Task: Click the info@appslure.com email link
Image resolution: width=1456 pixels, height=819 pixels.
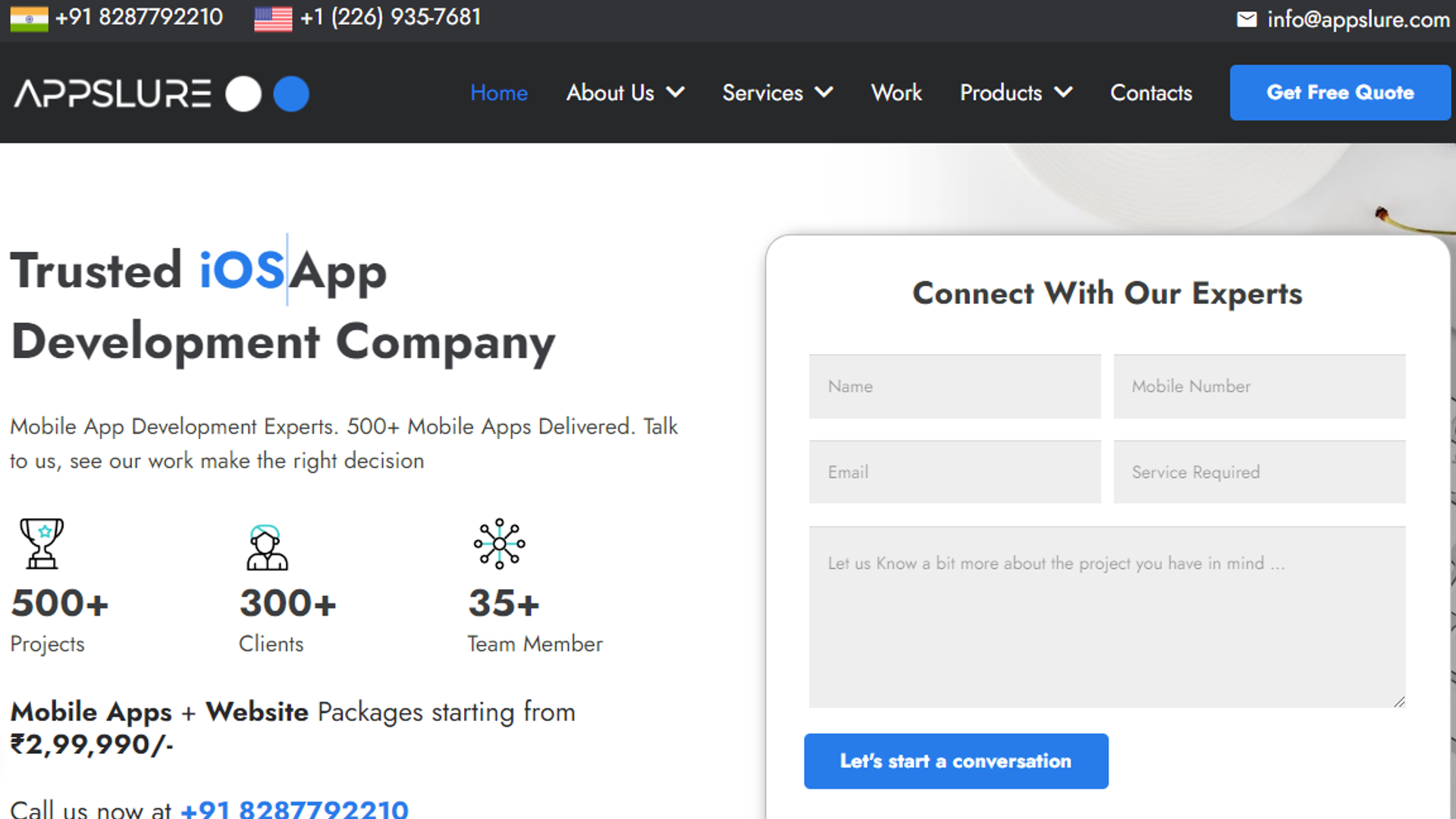Action: coord(1358,19)
